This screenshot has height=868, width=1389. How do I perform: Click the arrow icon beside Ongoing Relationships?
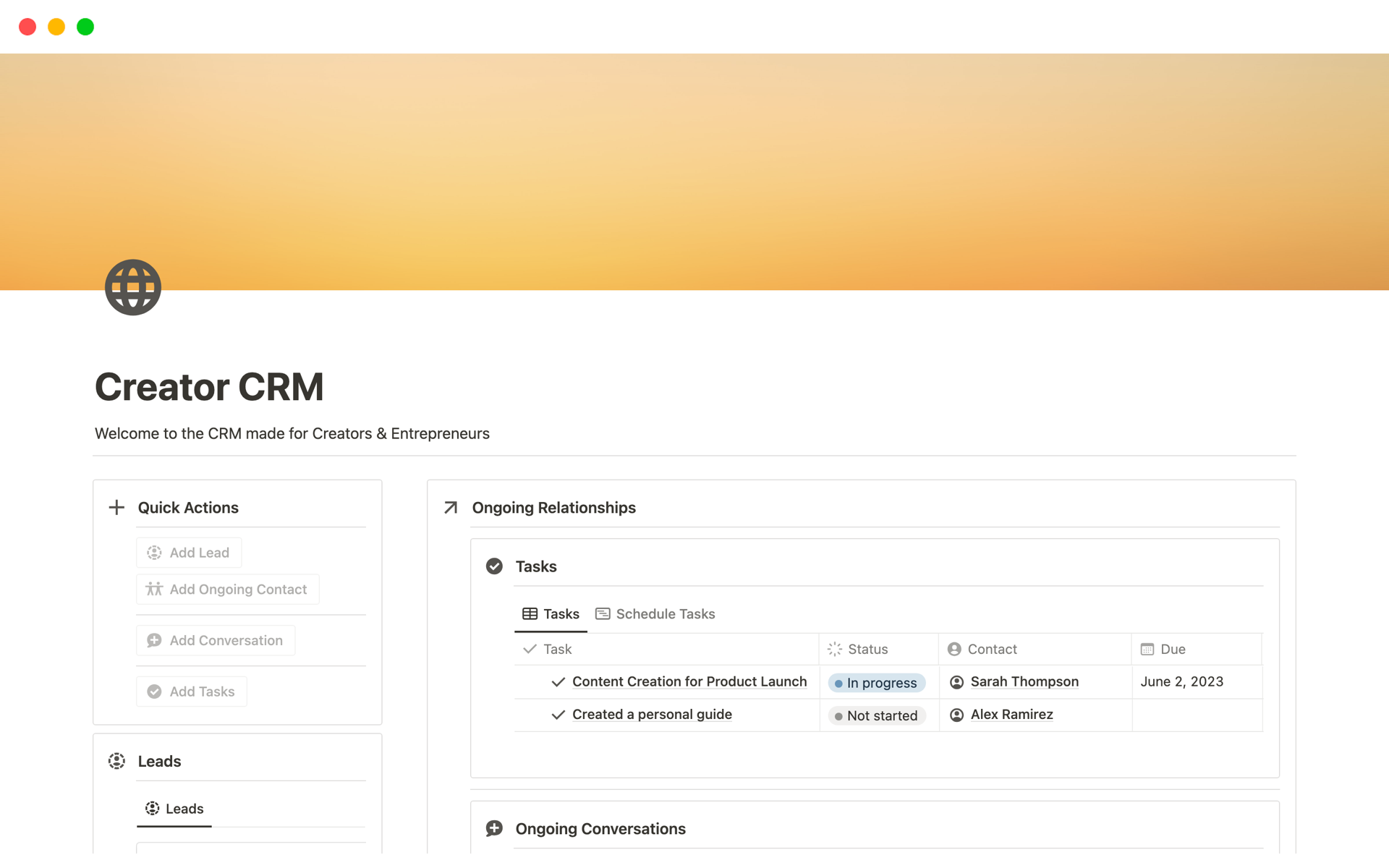click(451, 507)
